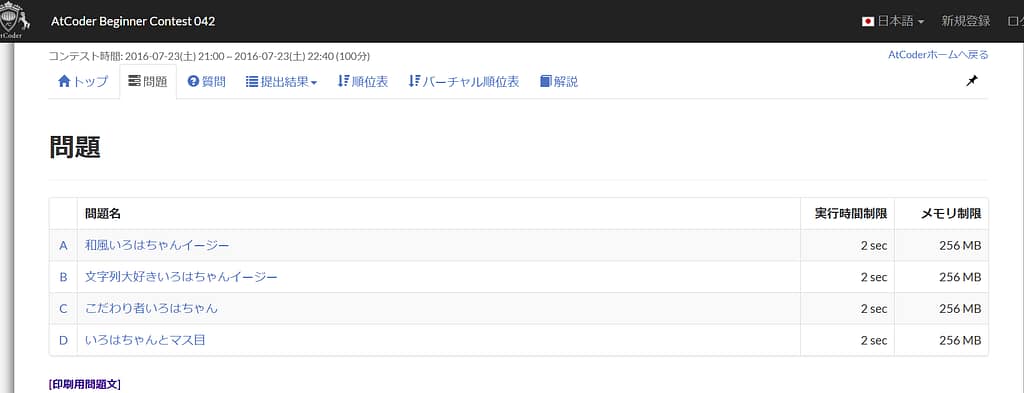Viewport: 1024px width, 393px height.
Task: Click the コンテスト時間 date range text
Action: point(209,56)
